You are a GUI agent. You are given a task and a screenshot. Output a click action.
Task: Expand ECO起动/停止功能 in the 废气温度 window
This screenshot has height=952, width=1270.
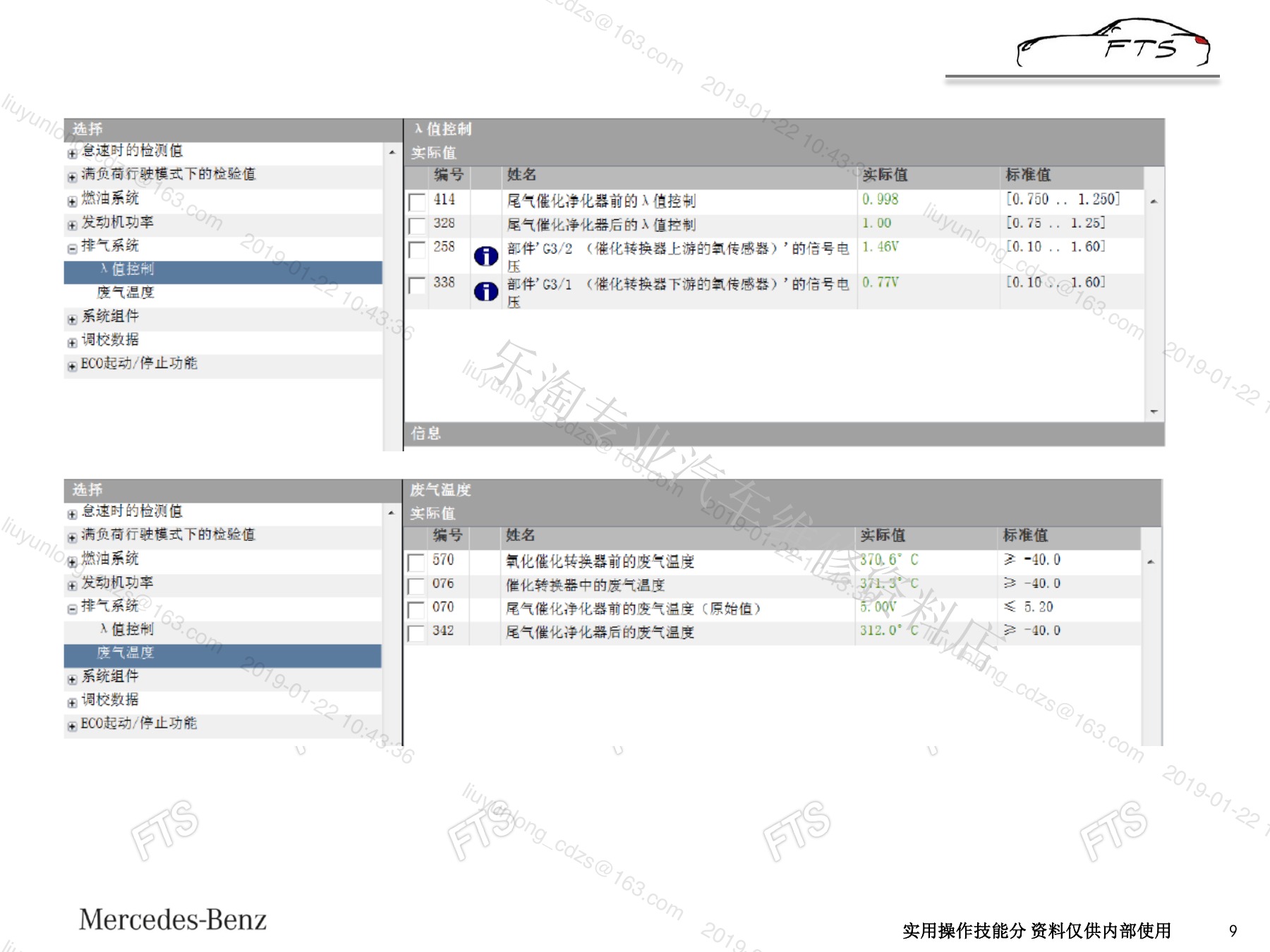coord(72,726)
